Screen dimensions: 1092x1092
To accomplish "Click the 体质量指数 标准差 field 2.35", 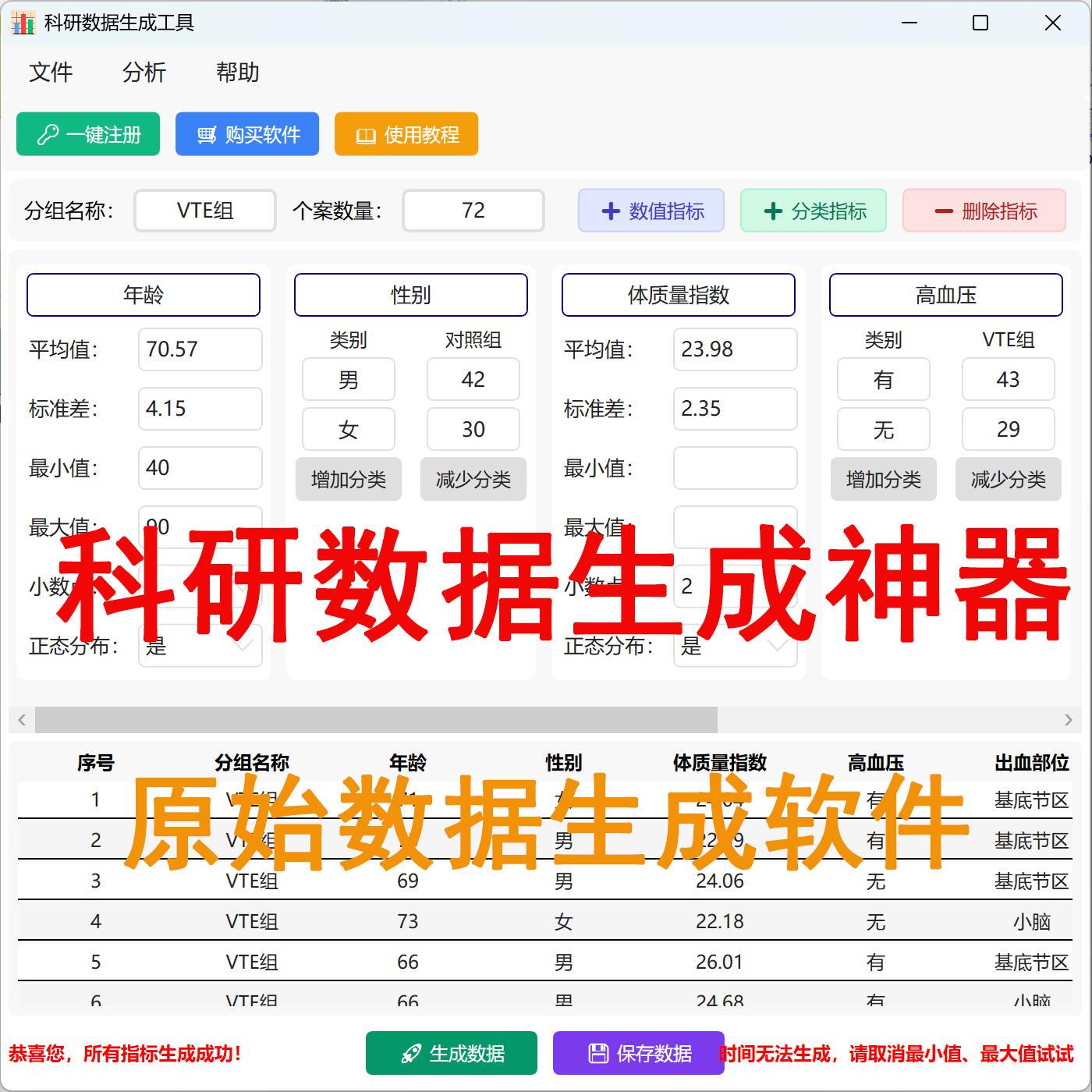I will 736,409.
